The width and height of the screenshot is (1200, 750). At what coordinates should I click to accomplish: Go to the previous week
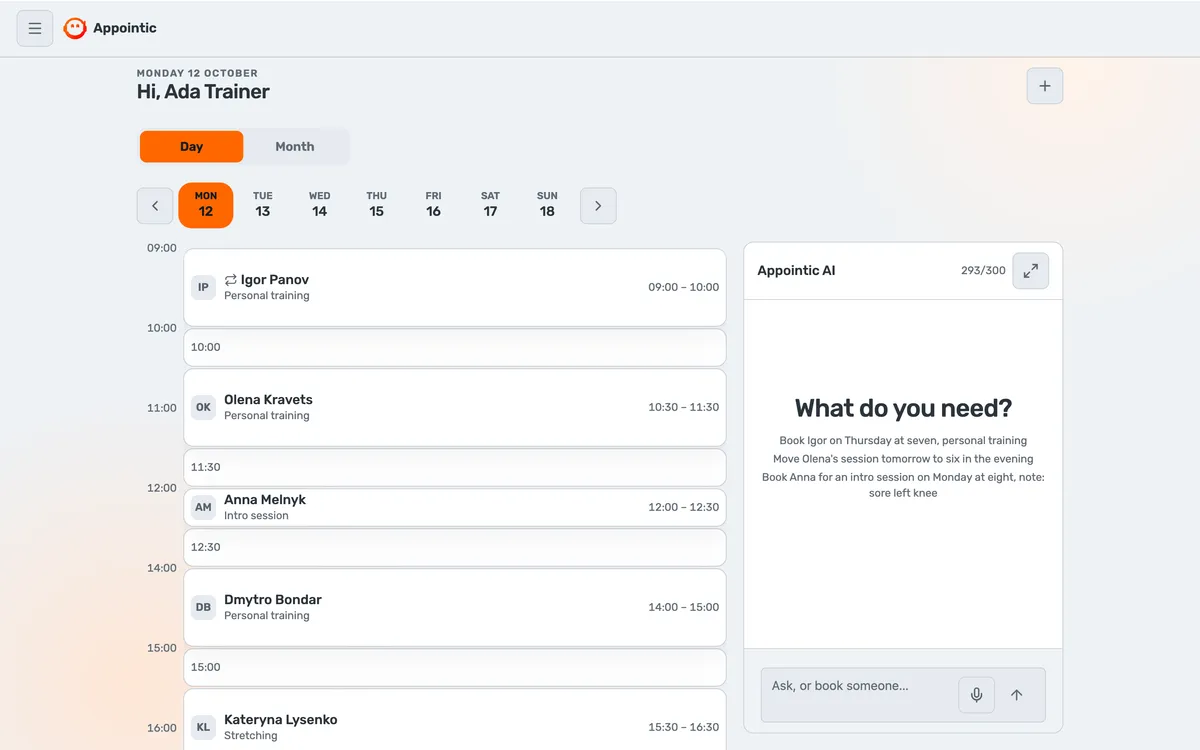tap(155, 206)
